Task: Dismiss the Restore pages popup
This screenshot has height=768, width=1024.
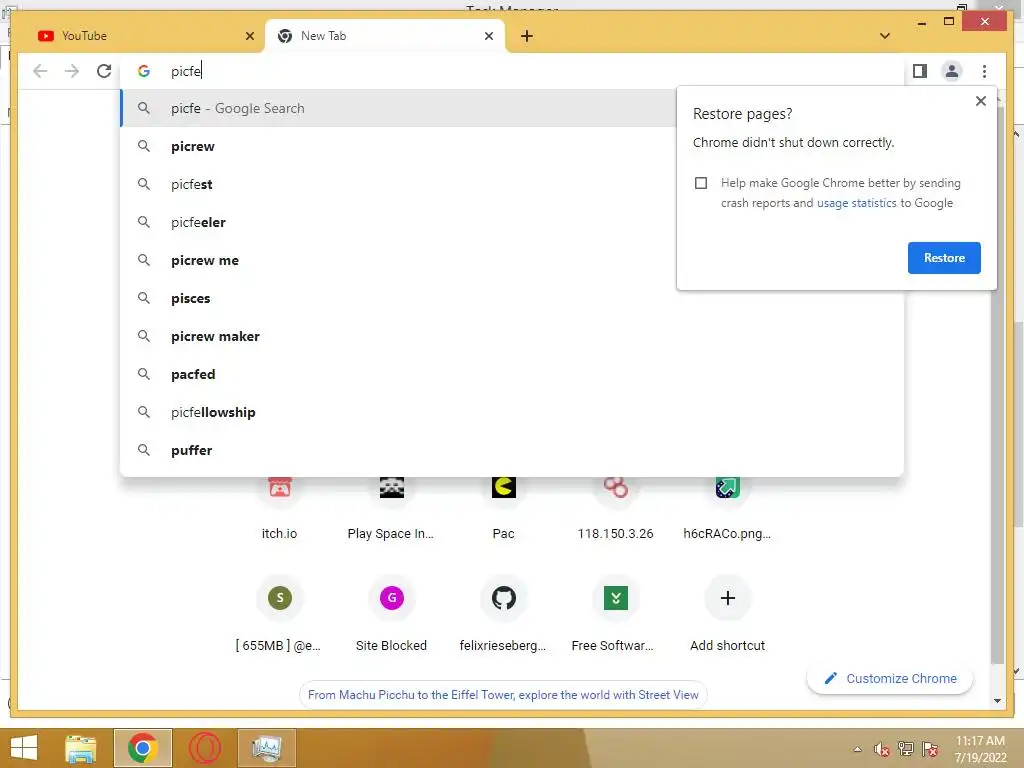Action: 980,101
